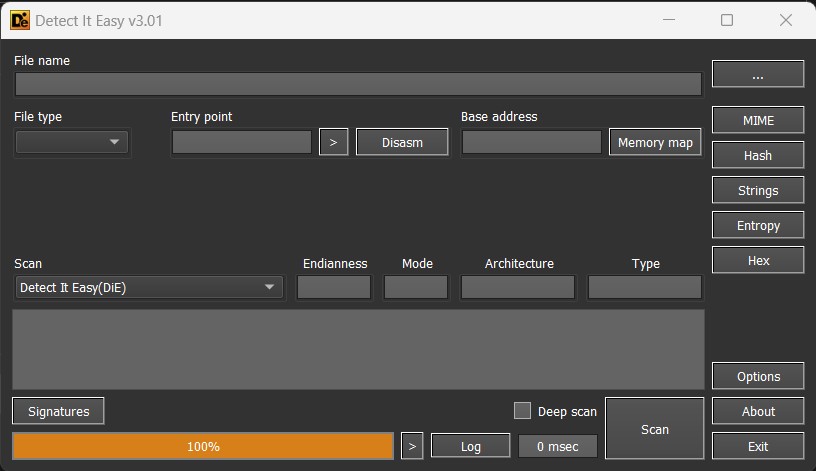Viewport: 816px width, 471px height.
Task: Click the Detect It Easy title bar icon
Action: [19, 20]
